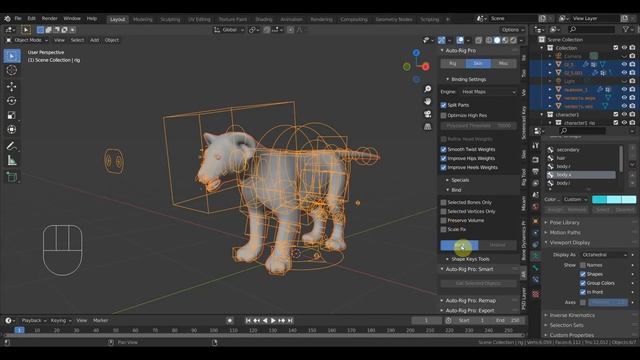
Task: Enable Scale Fix checkbox
Action: click(x=443, y=229)
